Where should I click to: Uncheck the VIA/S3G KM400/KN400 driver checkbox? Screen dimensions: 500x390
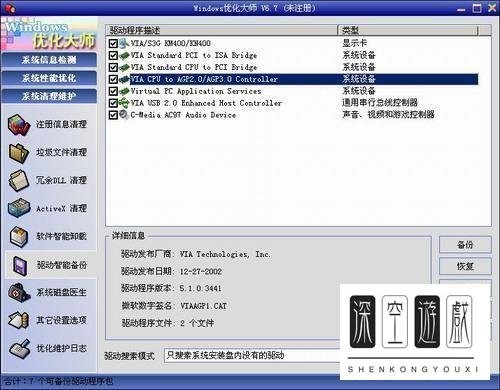[113, 43]
